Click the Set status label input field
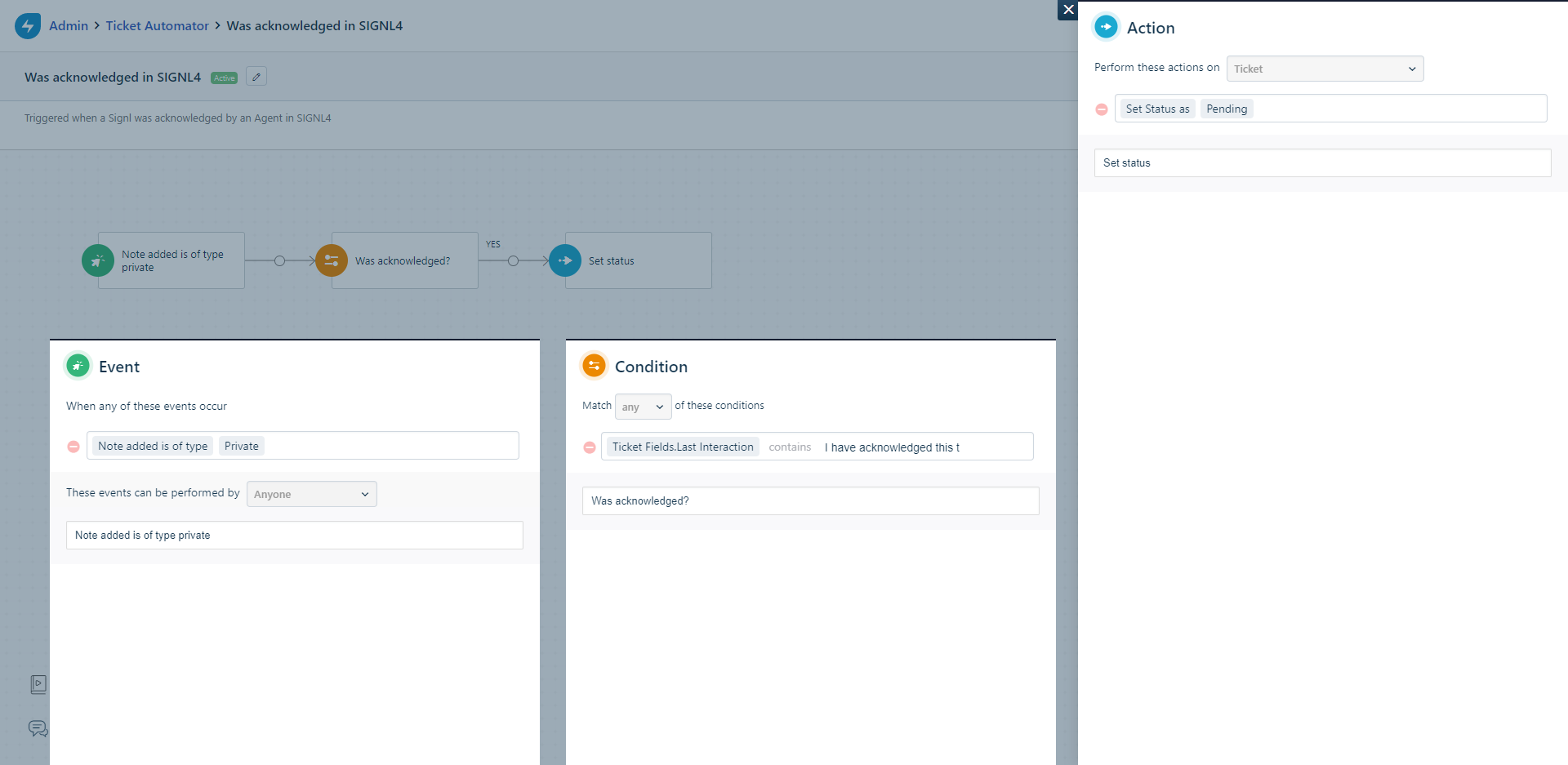The height and width of the screenshot is (765, 1568). click(1322, 163)
